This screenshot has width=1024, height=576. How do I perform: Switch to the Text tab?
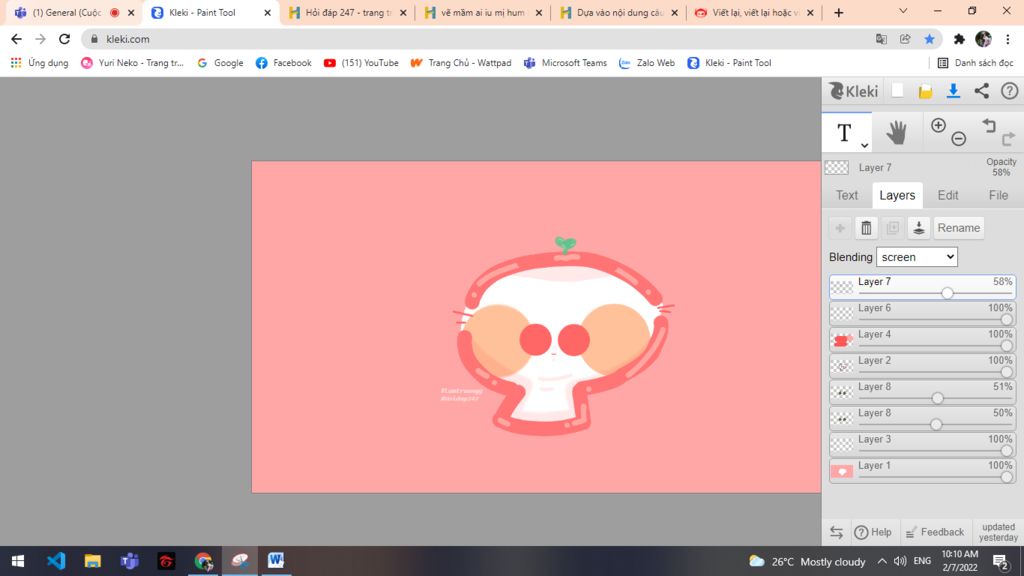coord(847,195)
